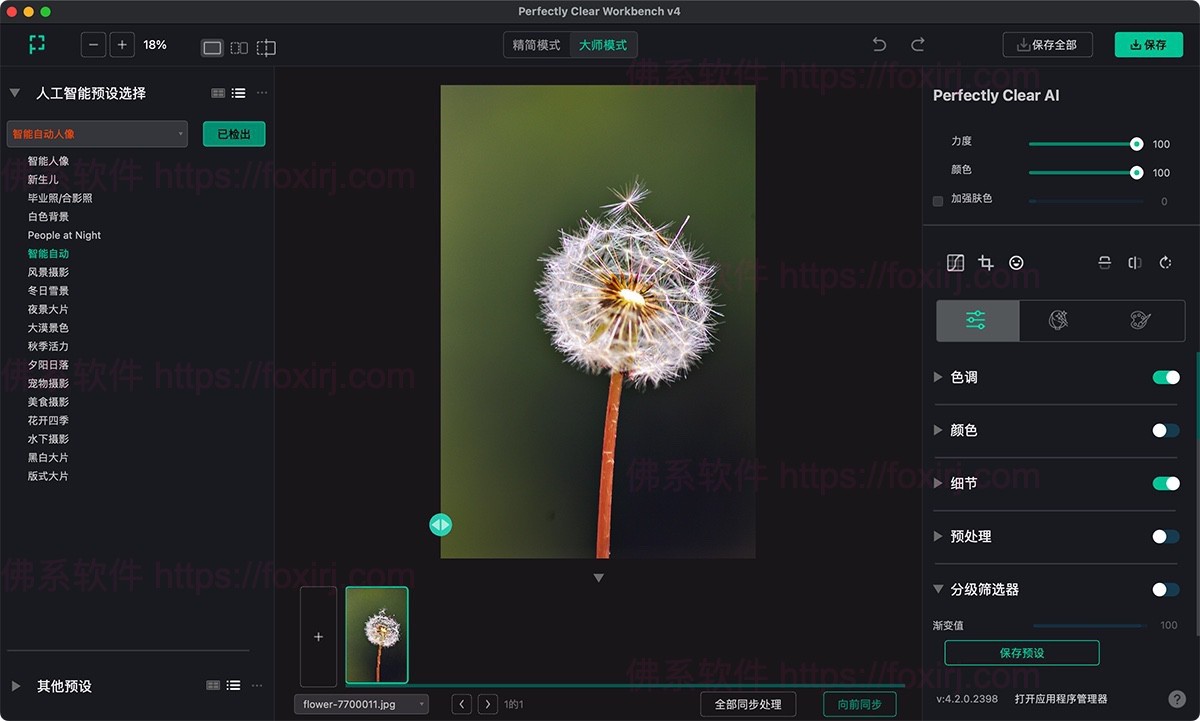1200x721 pixels.
Task: Collapse the 分级筛选器 section
Action: click(x=938, y=589)
